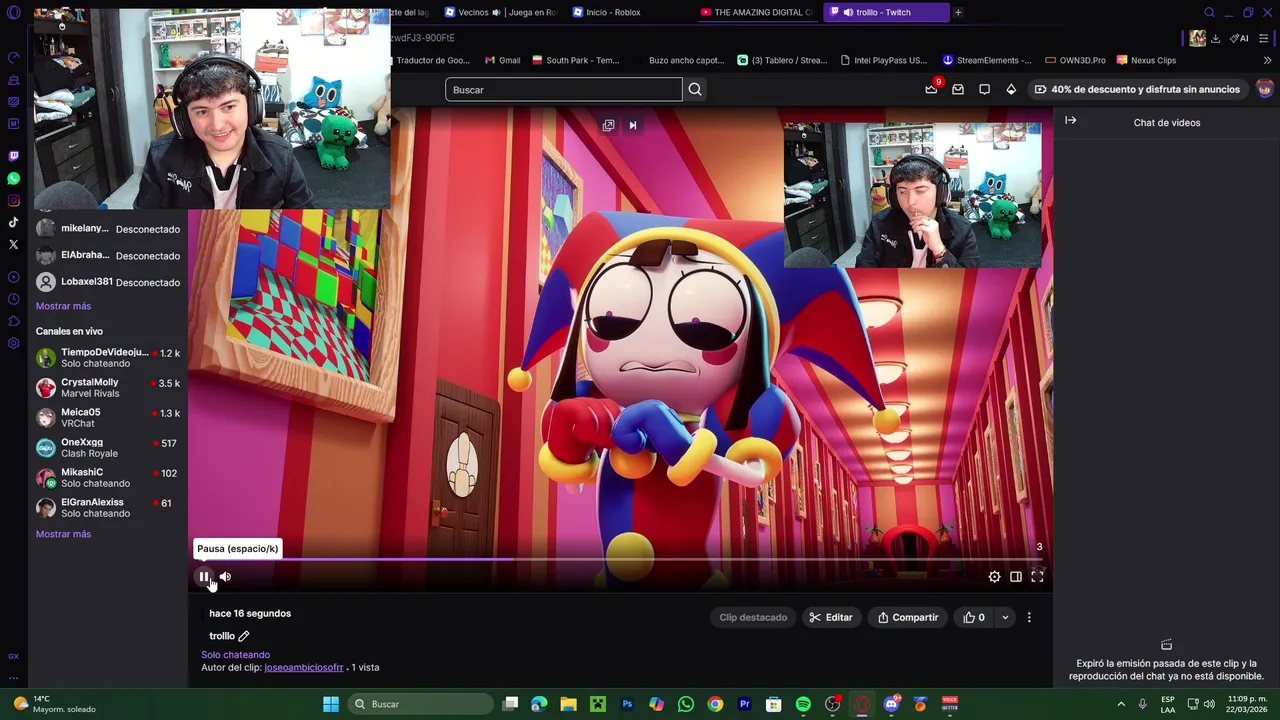Open the Gmail bookmark
This screenshot has height=720, width=1280.
503,60
